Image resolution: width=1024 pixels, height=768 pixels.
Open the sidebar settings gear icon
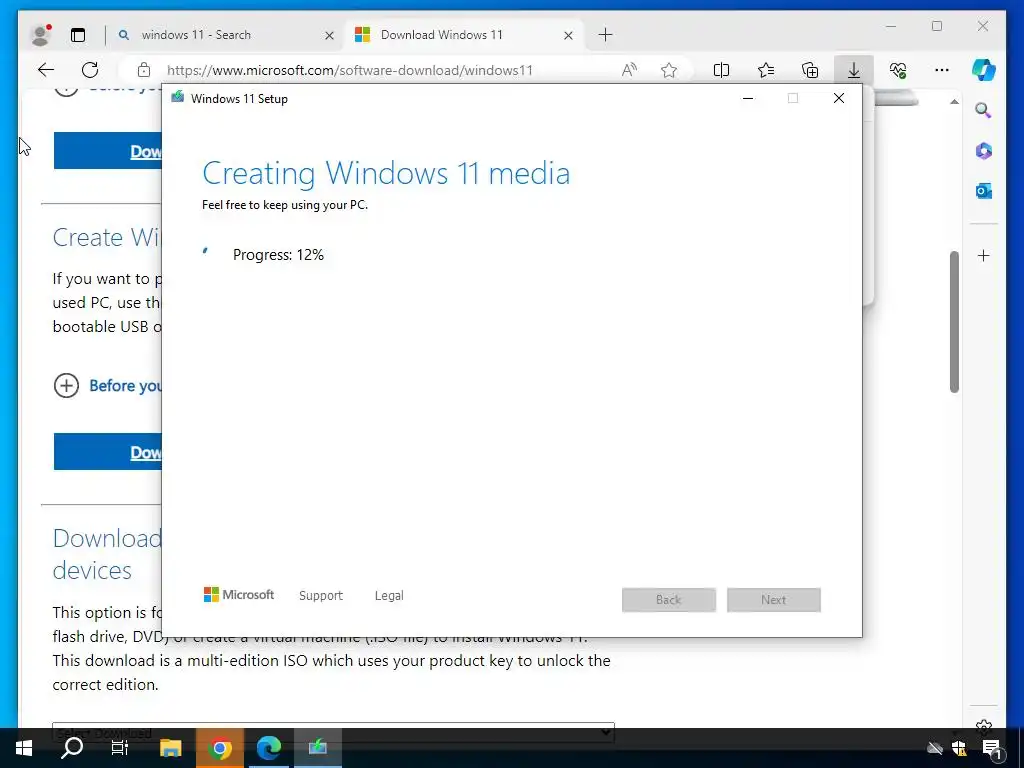(x=984, y=726)
